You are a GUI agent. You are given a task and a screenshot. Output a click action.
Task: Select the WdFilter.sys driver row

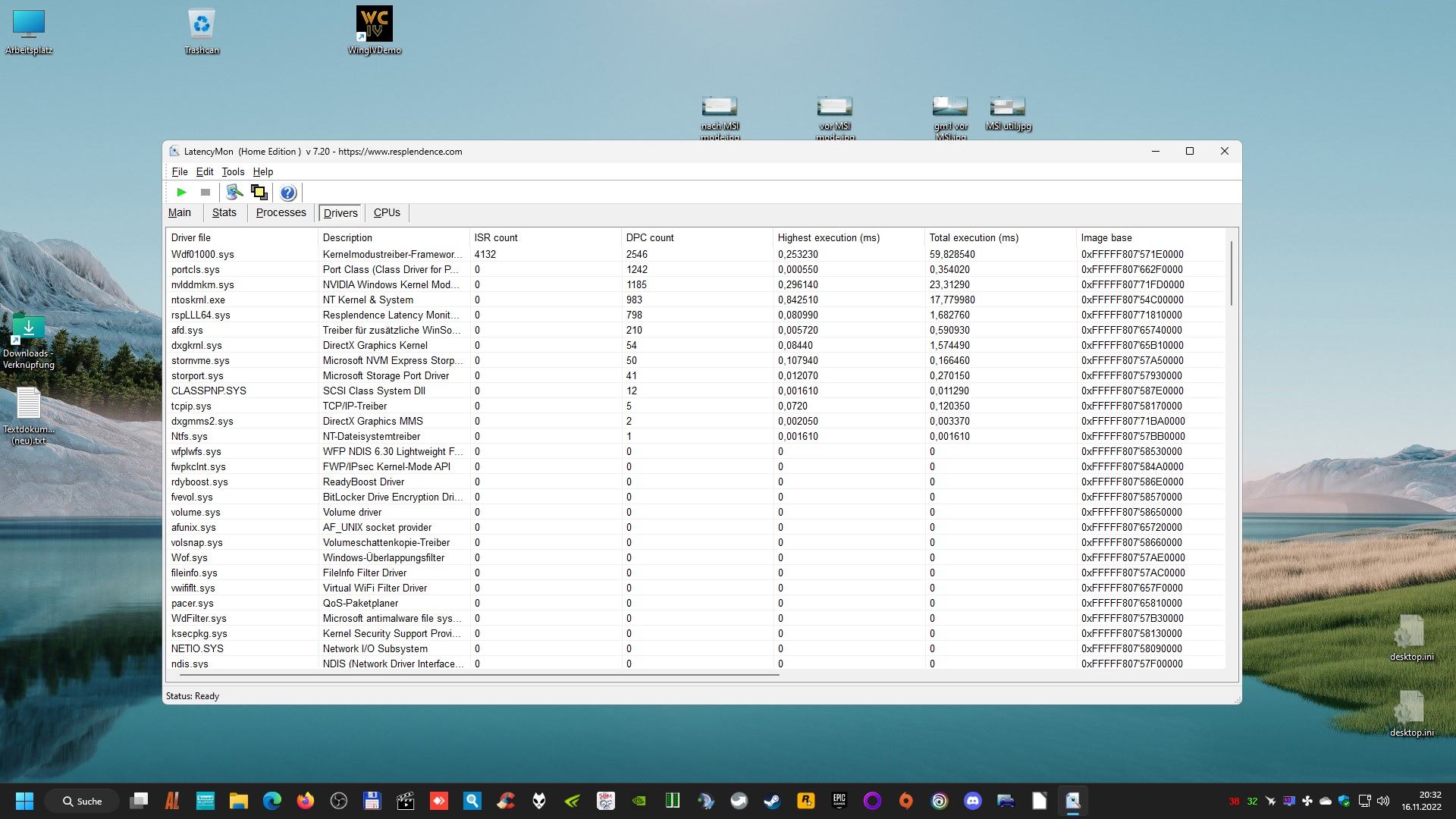[x=695, y=619]
